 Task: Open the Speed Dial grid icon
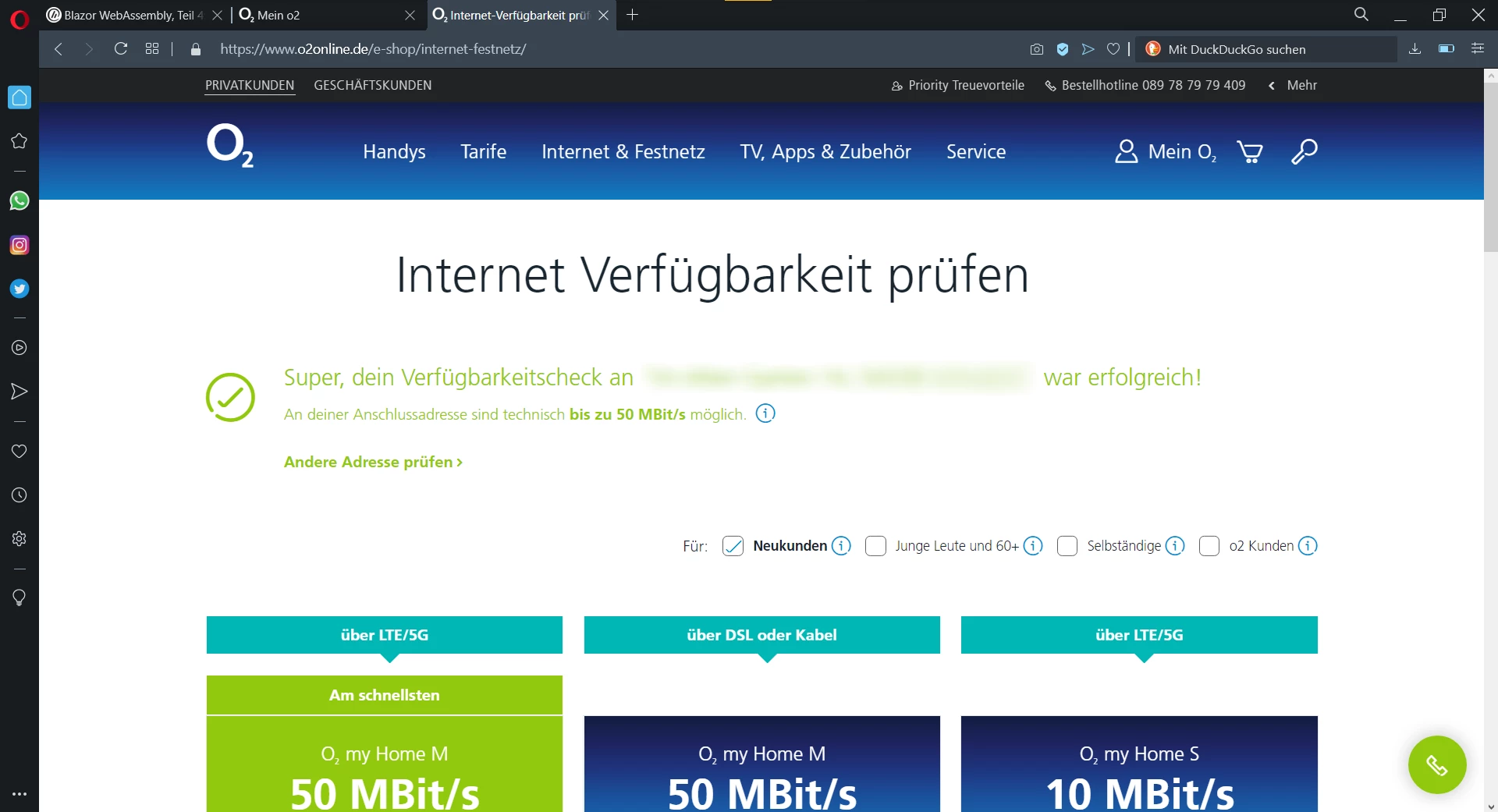(152, 49)
